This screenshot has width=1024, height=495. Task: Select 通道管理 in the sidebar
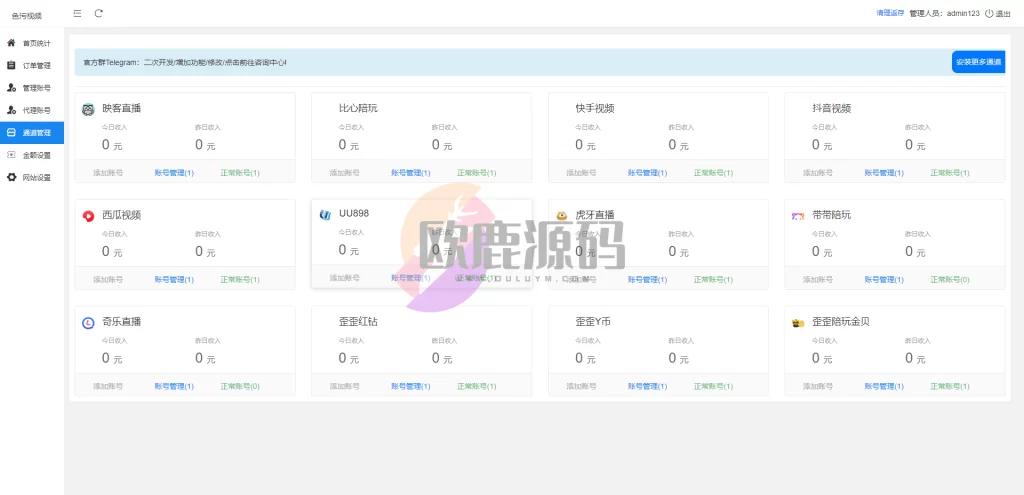coord(32,133)
